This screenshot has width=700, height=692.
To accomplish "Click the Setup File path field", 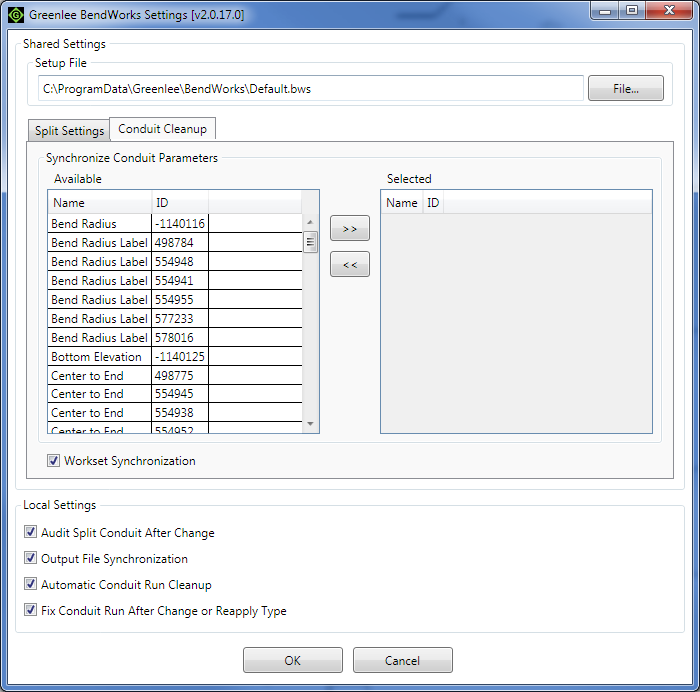I will tap(311, 88).
